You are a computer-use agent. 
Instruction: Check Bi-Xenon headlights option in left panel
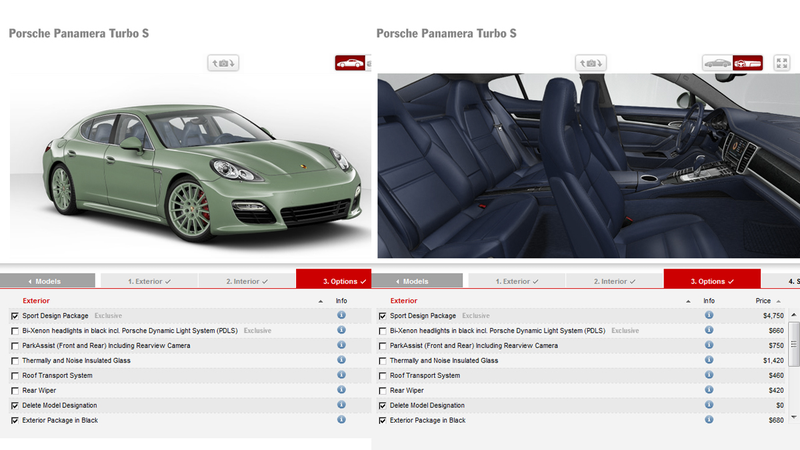click(15, 331)
